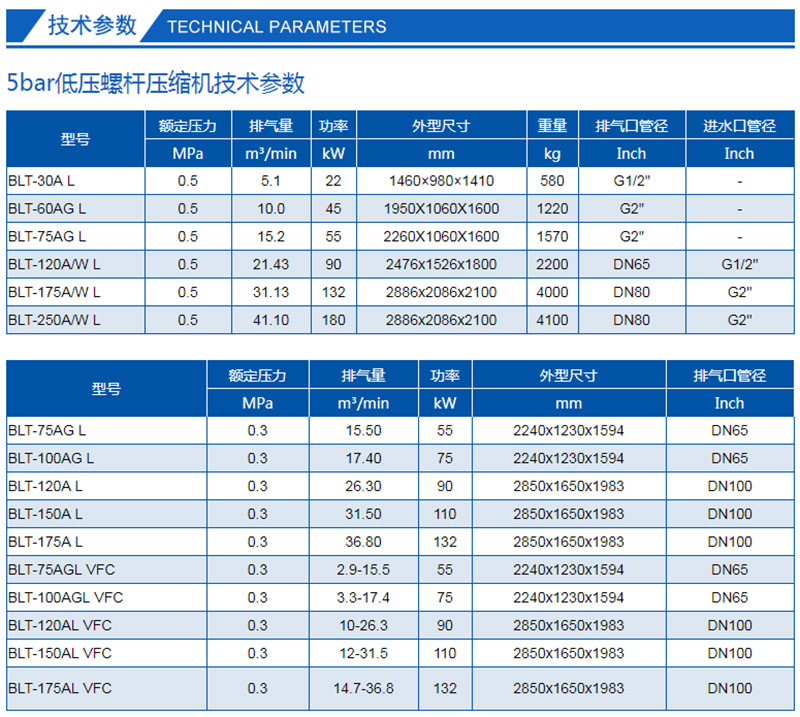The image size is (800, 717).
Task: Click the weight value 580
Action: click(x=552, y=181)
